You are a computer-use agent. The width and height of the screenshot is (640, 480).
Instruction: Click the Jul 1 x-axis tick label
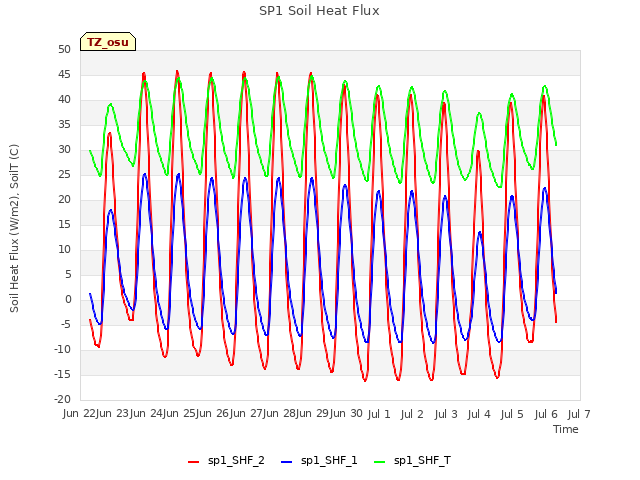(x=379, y=414)
